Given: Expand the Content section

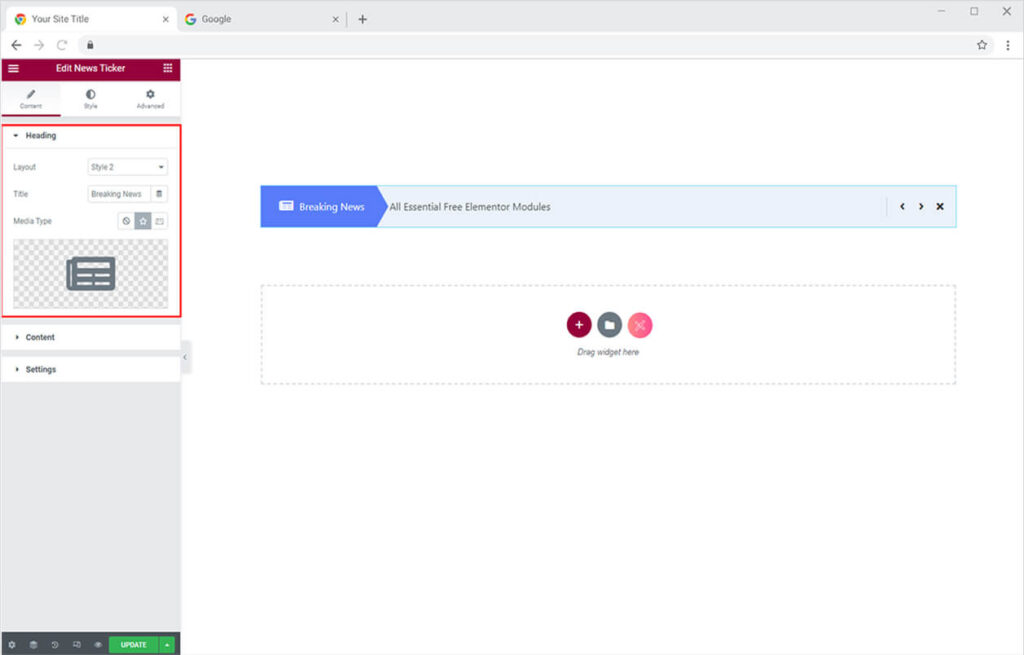Looking at the screenshot, I should tap(40, 337).
